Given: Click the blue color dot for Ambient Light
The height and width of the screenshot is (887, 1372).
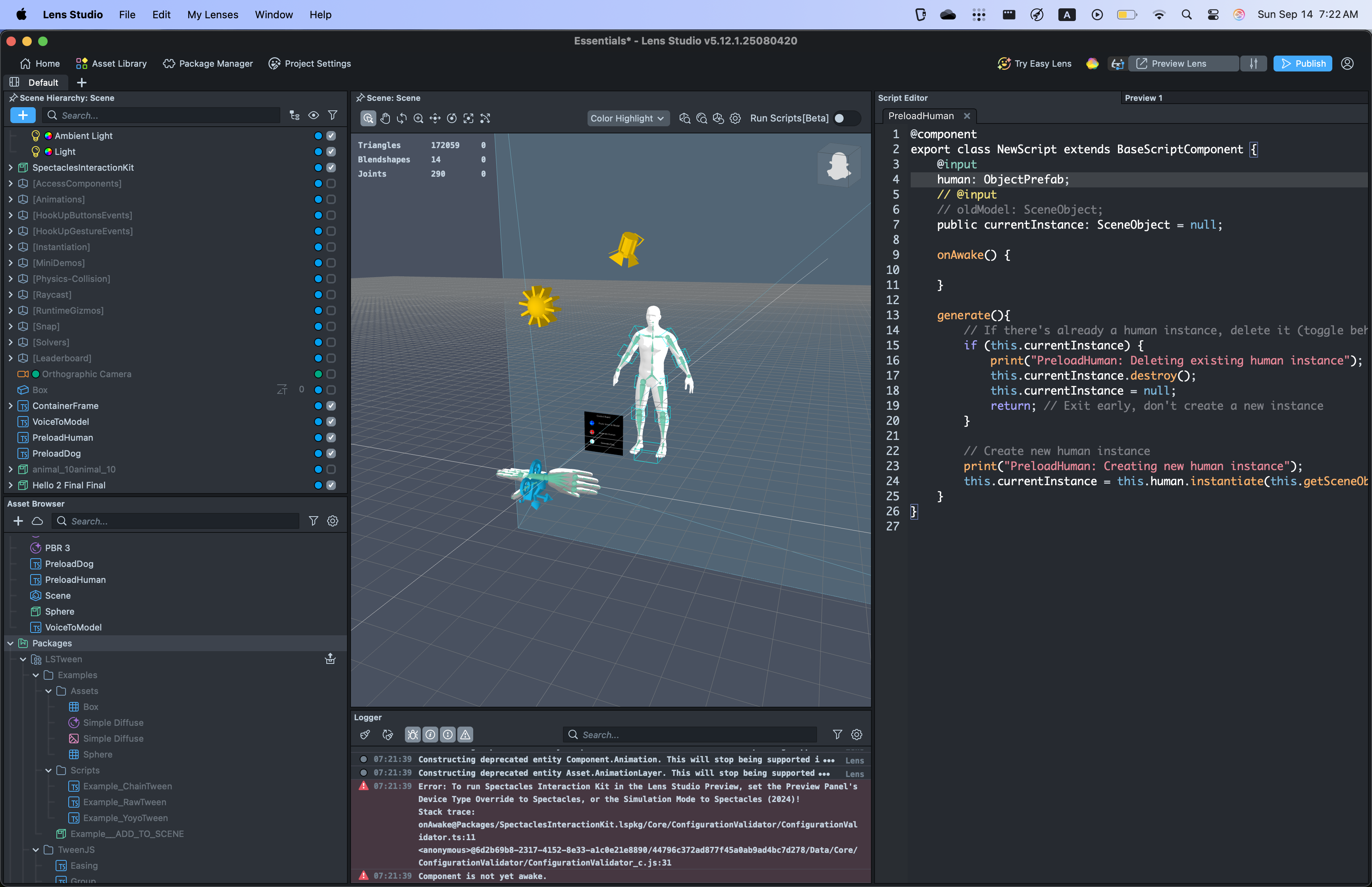Looking at the screenshot, I should point(318,136).
